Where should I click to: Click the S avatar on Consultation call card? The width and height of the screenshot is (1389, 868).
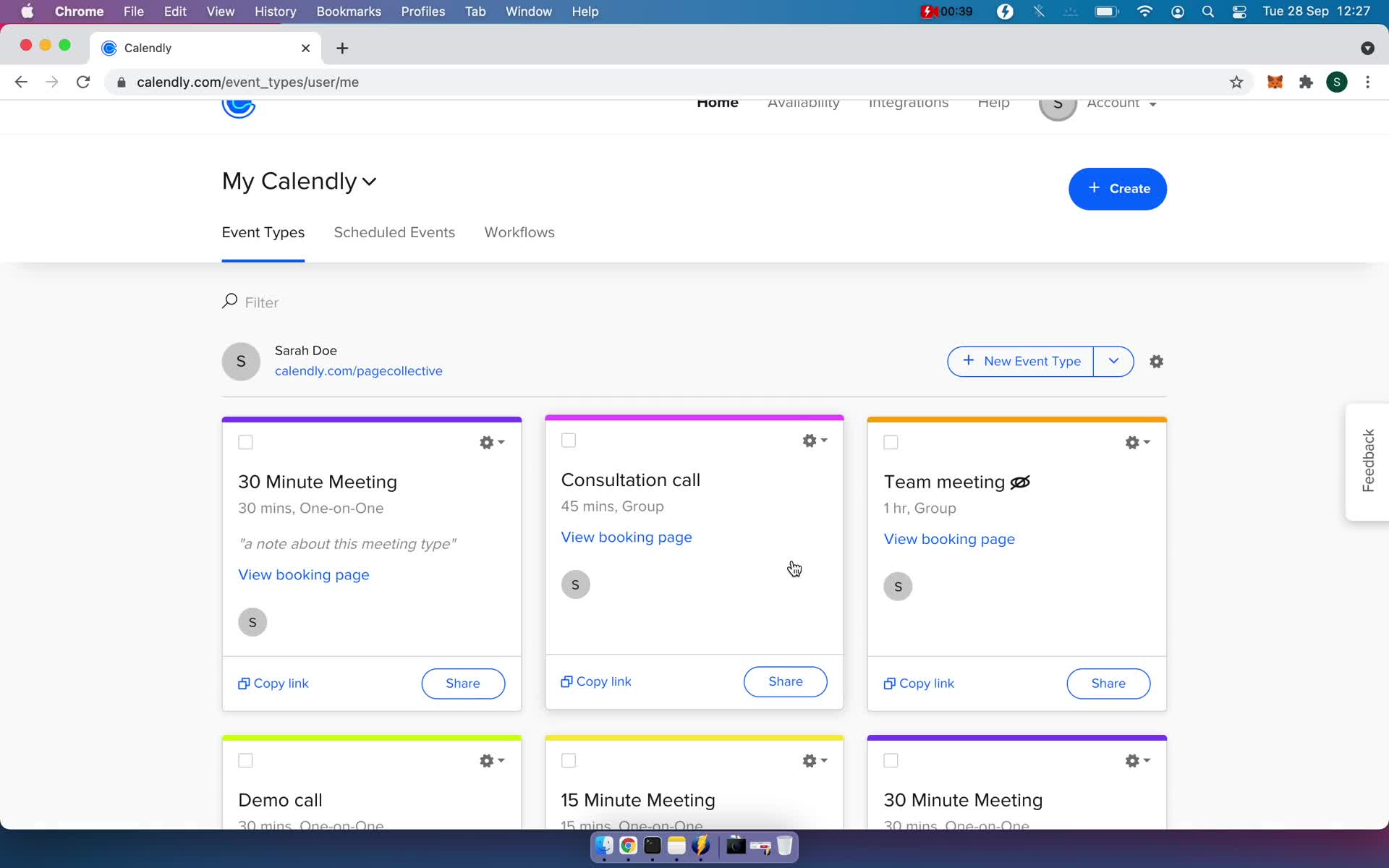click(x=575, y=584)
